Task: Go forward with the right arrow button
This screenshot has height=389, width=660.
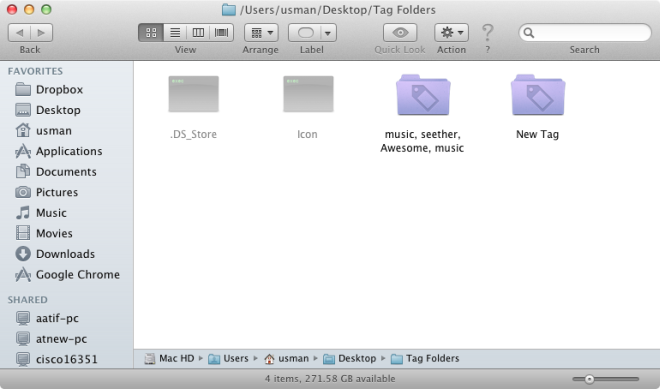Action: pyautogui.click(x=41, y=32)
